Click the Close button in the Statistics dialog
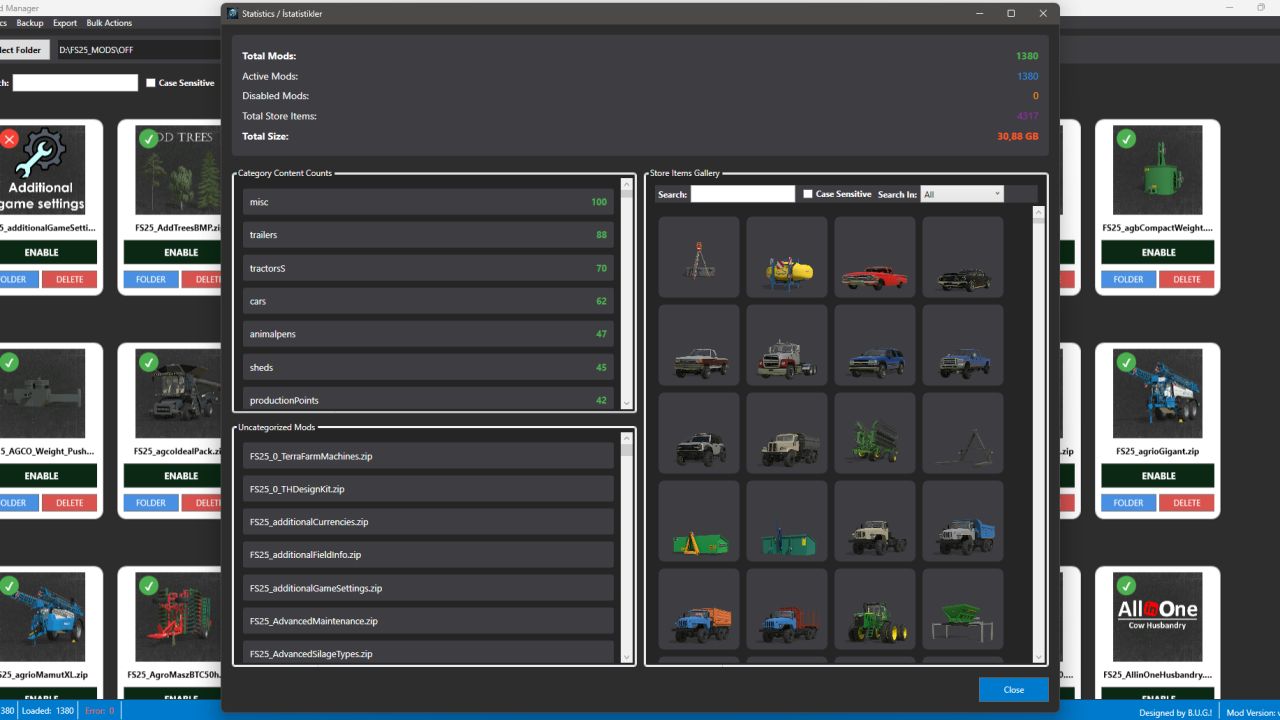The image size is (1280, 720). pyautogui.click(x=1013, y=689)
